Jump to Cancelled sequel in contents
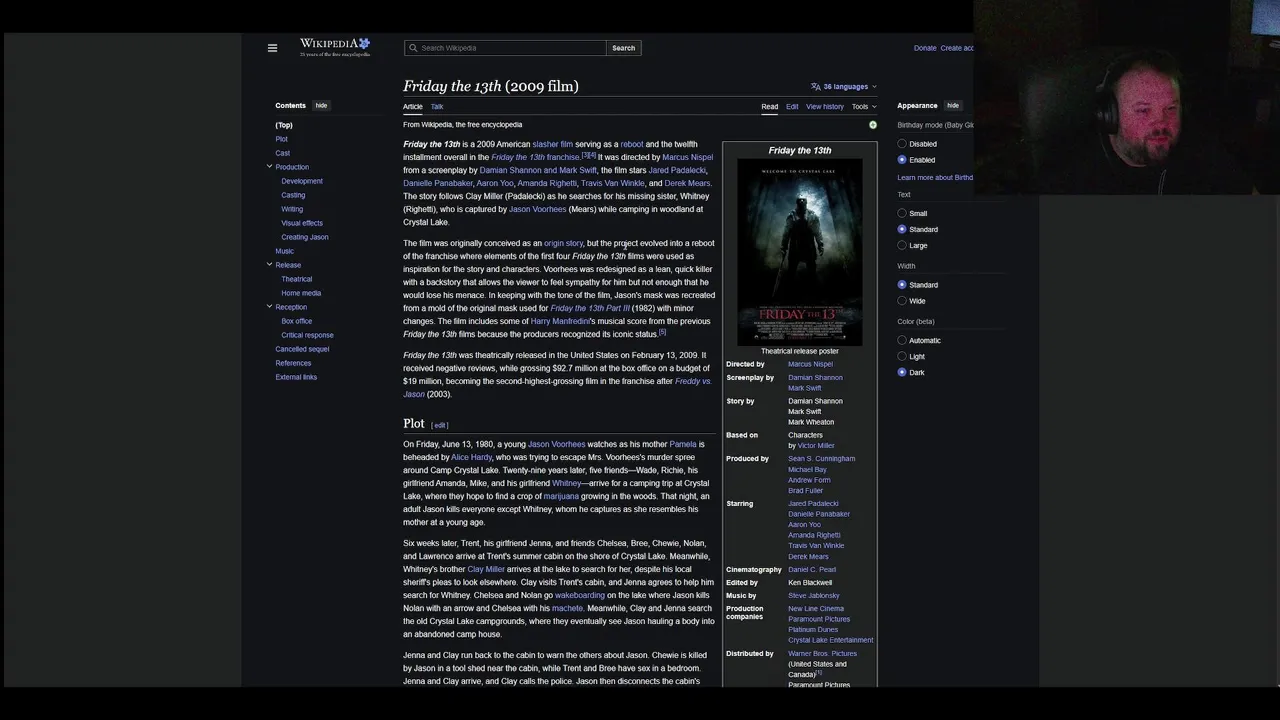The image size is (1280, 720). pos(302,349)
